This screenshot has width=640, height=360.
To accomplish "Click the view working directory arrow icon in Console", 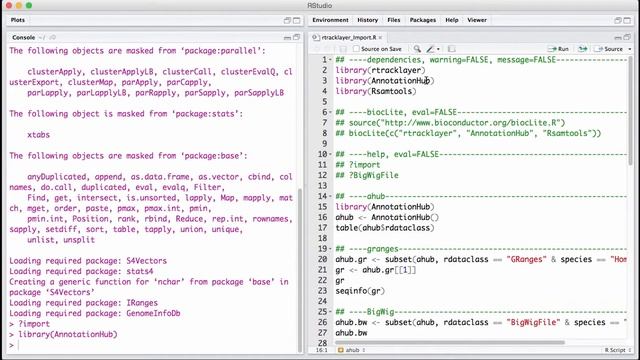I will click(x=52, y=38).
